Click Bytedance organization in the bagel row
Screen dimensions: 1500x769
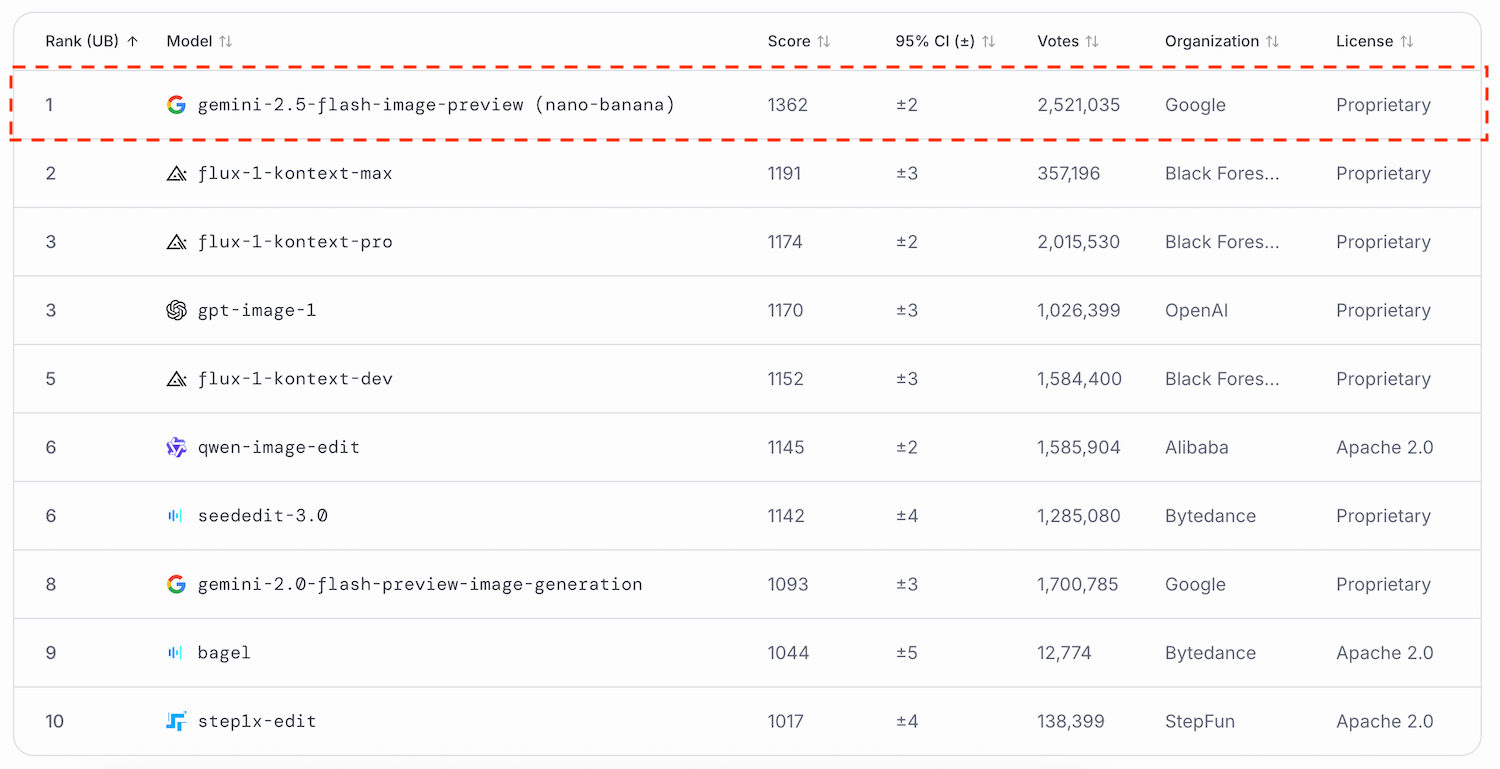pos(1210,653)
